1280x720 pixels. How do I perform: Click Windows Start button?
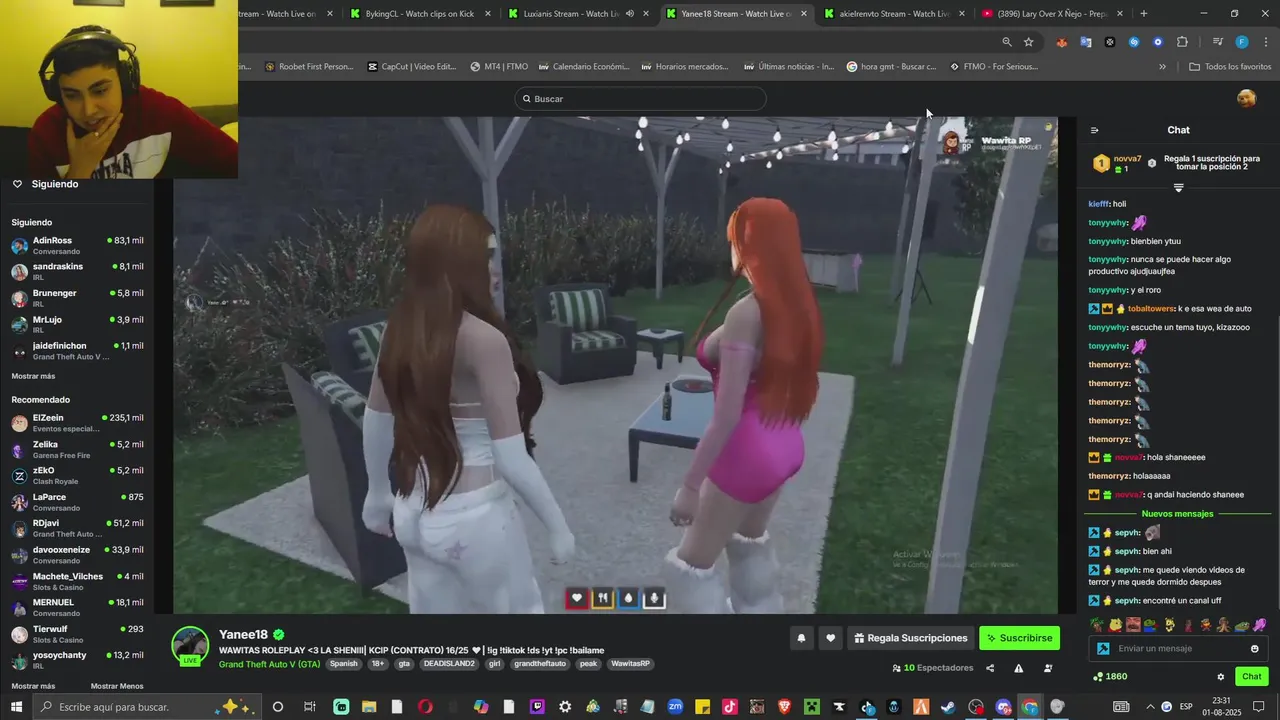(16, 707)
